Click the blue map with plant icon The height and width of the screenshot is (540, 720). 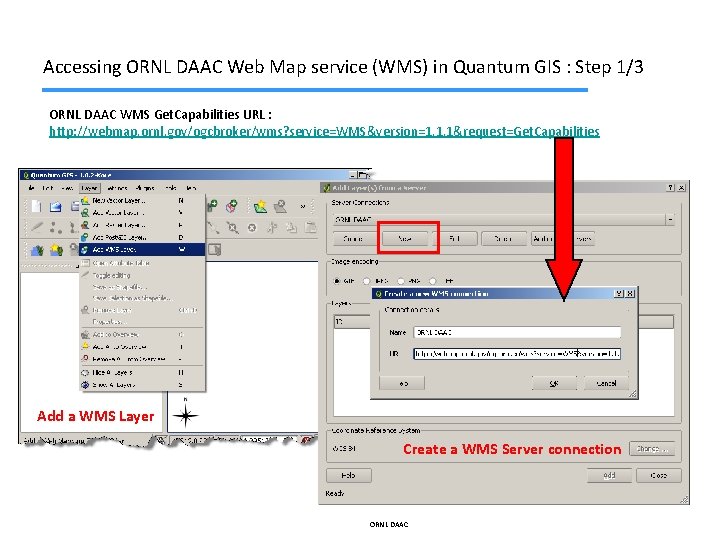click(x=37, y=250)
